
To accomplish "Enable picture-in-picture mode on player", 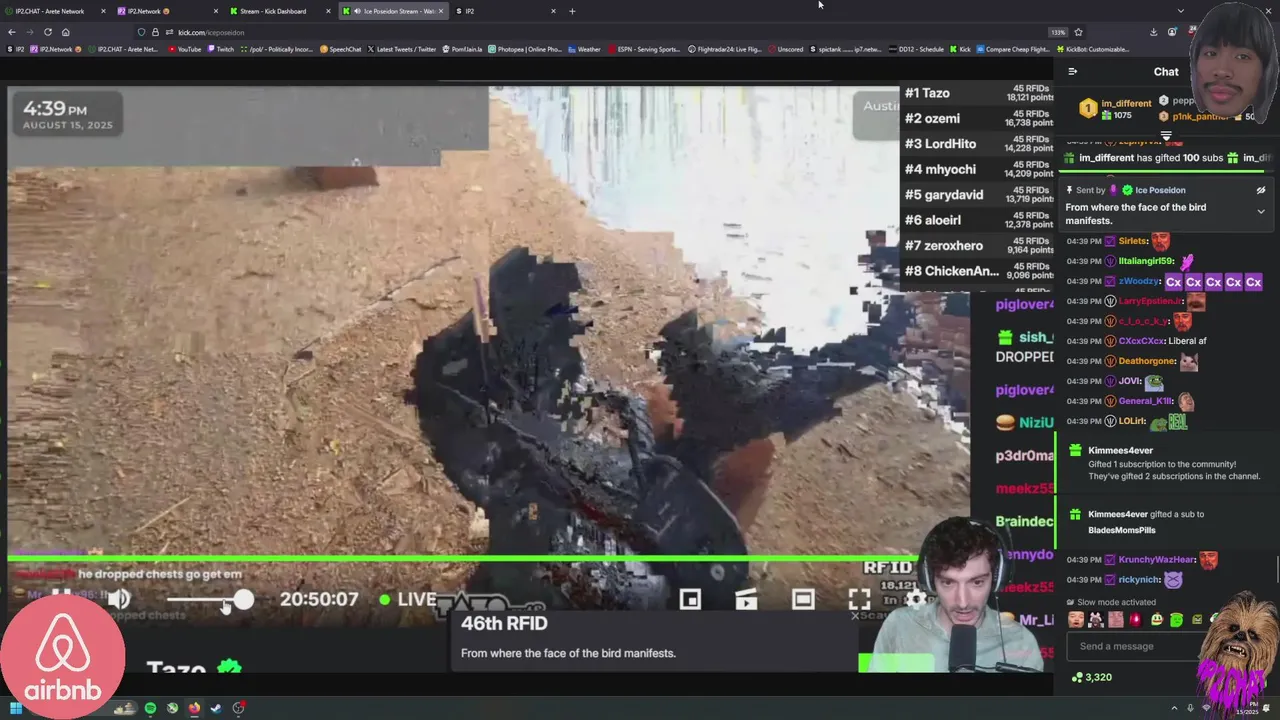I will click(x=690, y=599).
